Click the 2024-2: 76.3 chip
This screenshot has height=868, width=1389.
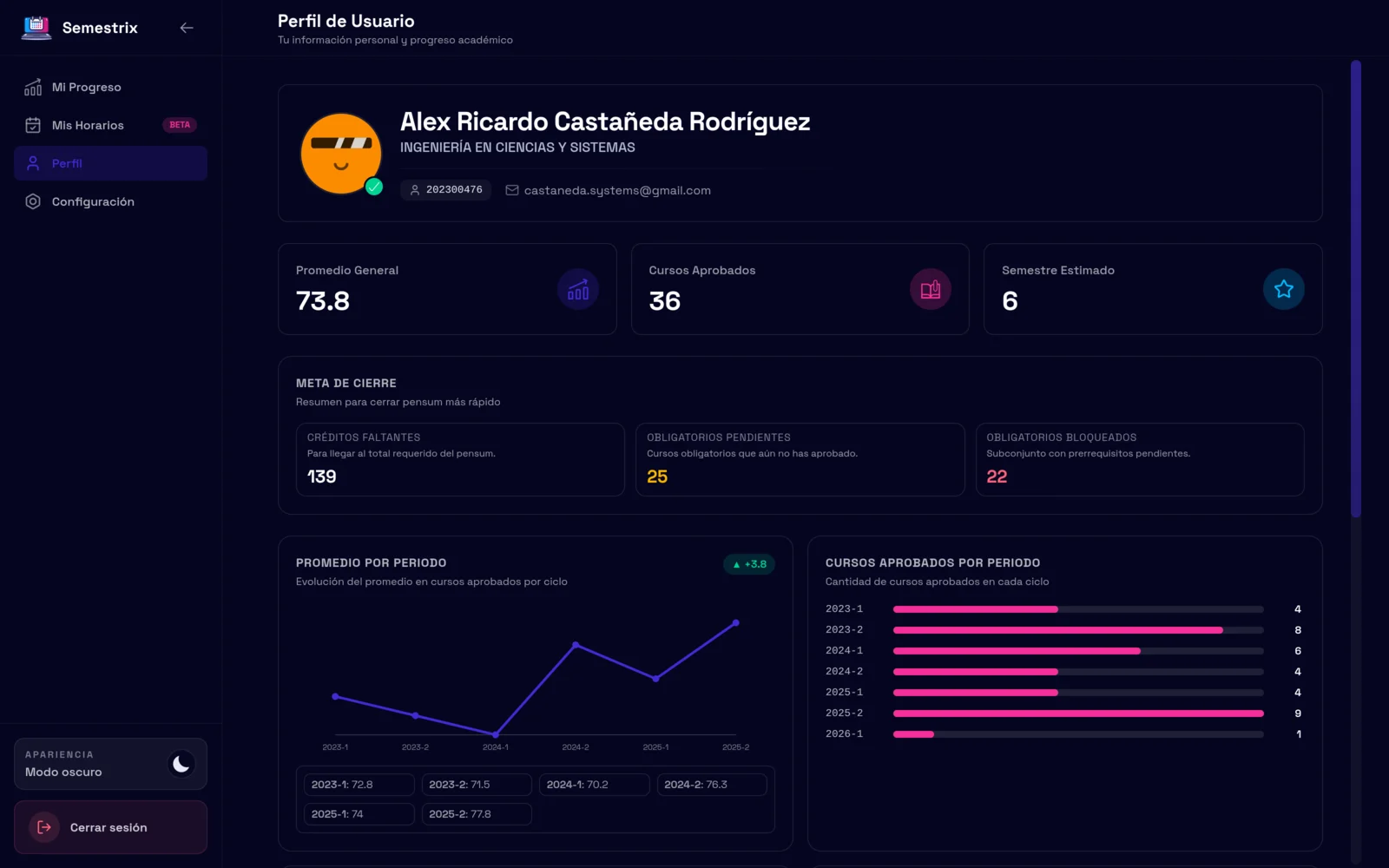pyautogui.click(x=712, y=785)
